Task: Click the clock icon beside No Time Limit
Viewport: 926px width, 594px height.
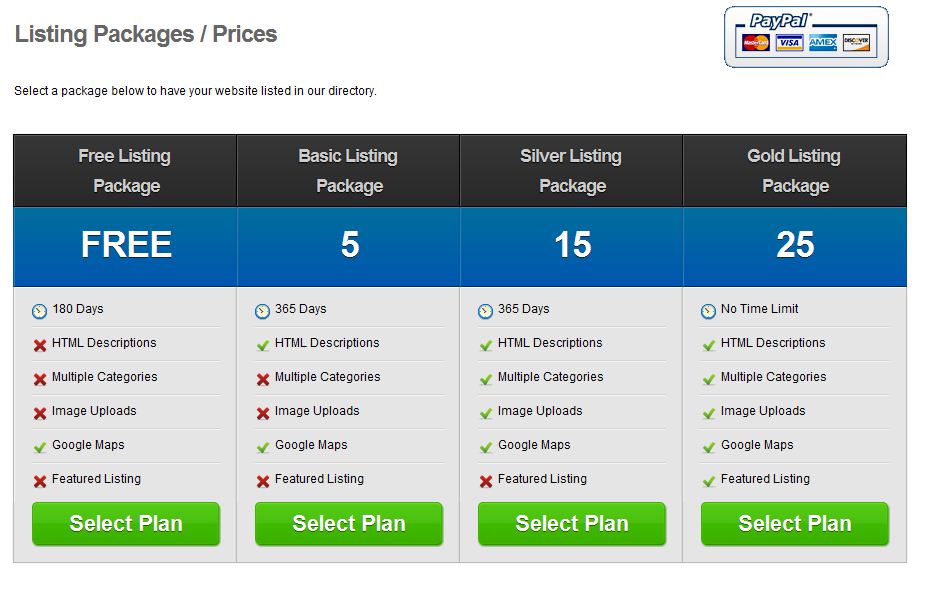Action: 708,311
